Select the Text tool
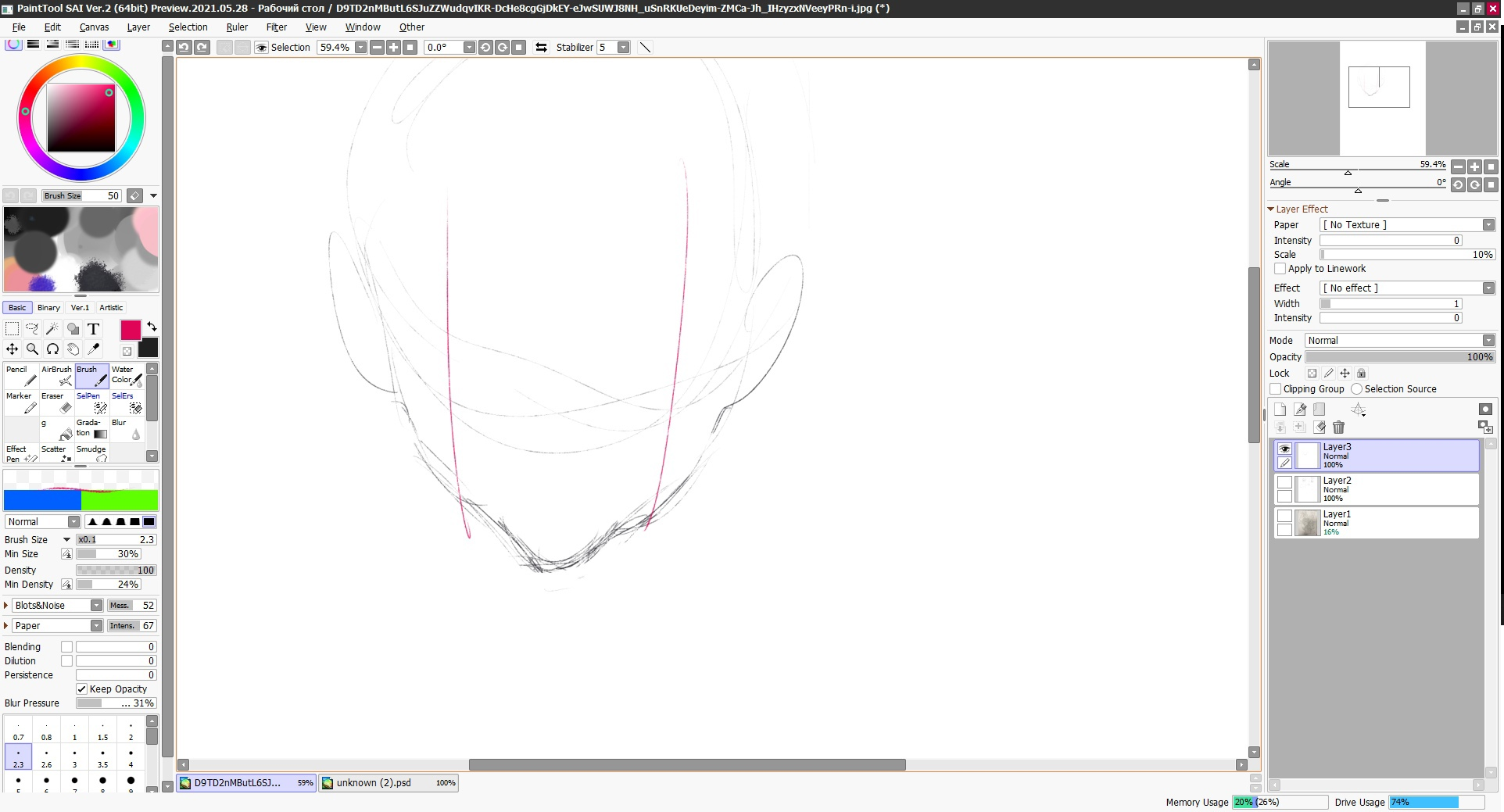 click(93, 329)
